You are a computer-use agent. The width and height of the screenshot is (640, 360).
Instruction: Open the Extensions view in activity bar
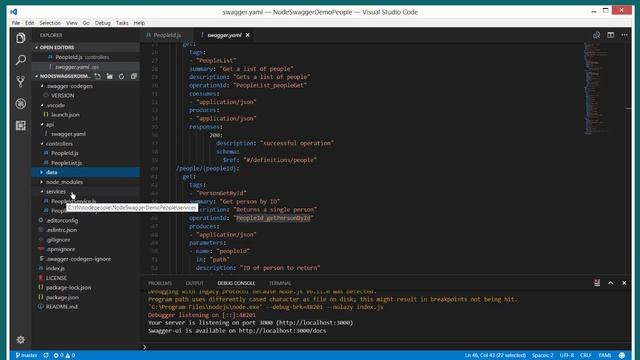click(20, 125)
